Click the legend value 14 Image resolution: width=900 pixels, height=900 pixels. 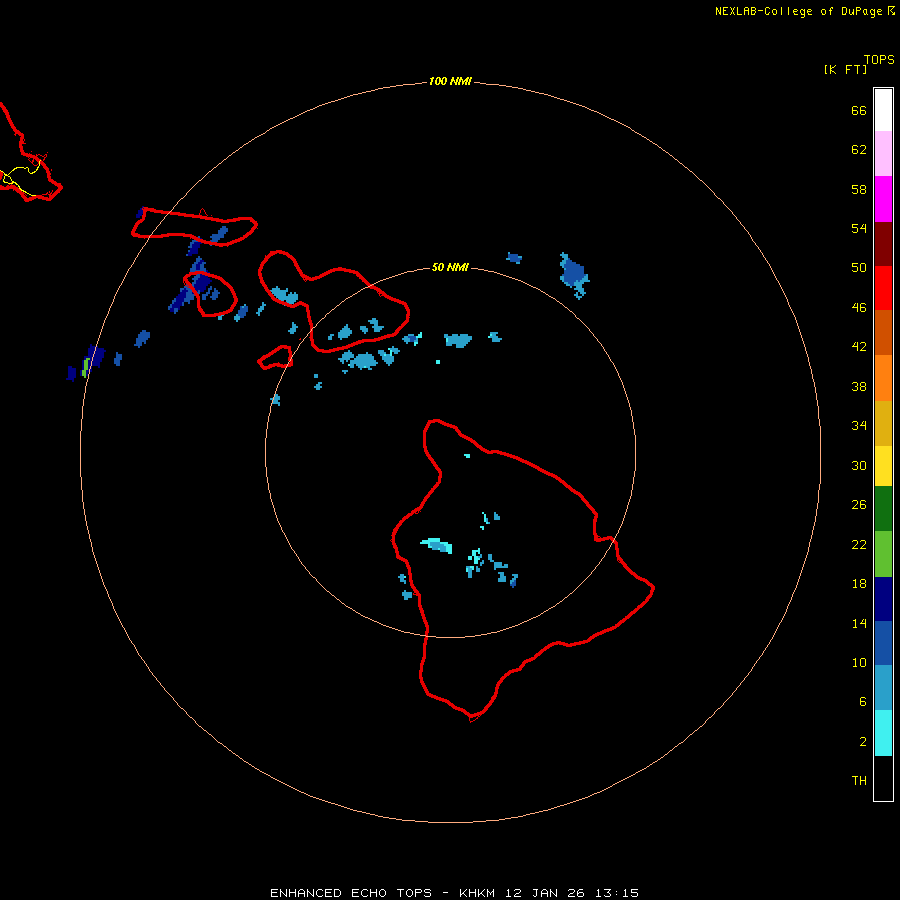(x=859, y=623)
